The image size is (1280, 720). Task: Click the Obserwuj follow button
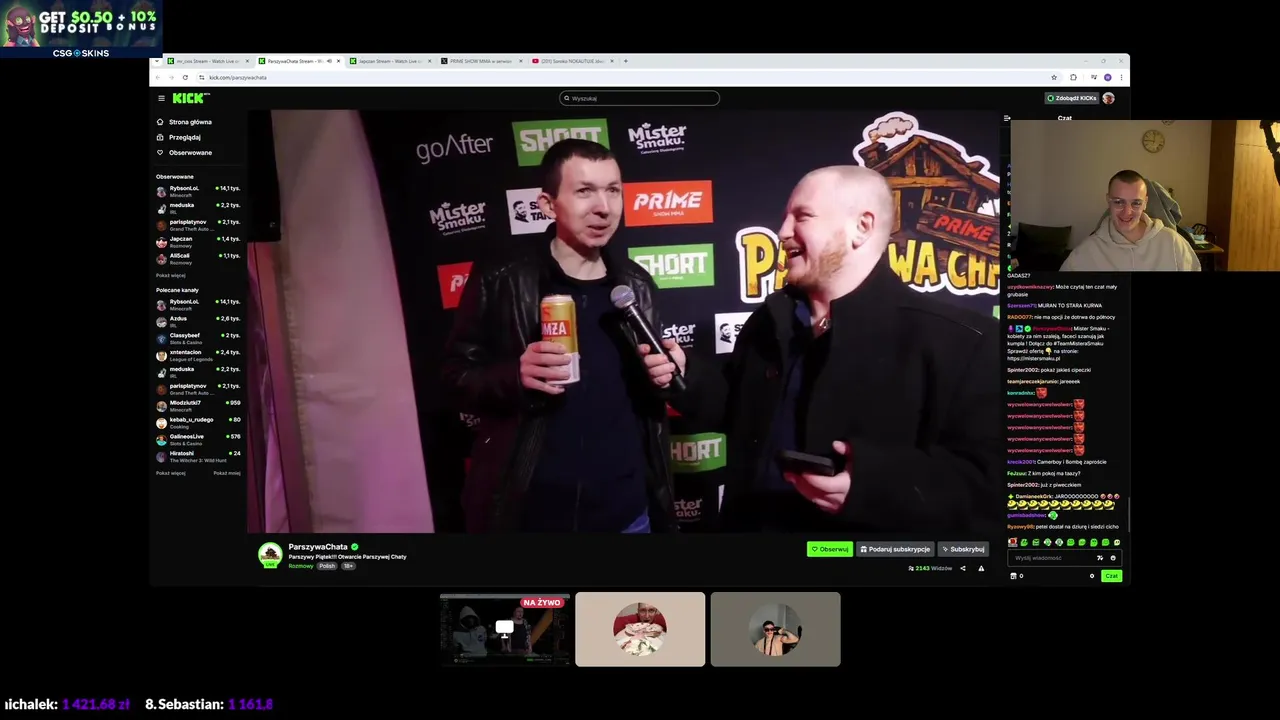pyautogui.click(x=830, y=549)
